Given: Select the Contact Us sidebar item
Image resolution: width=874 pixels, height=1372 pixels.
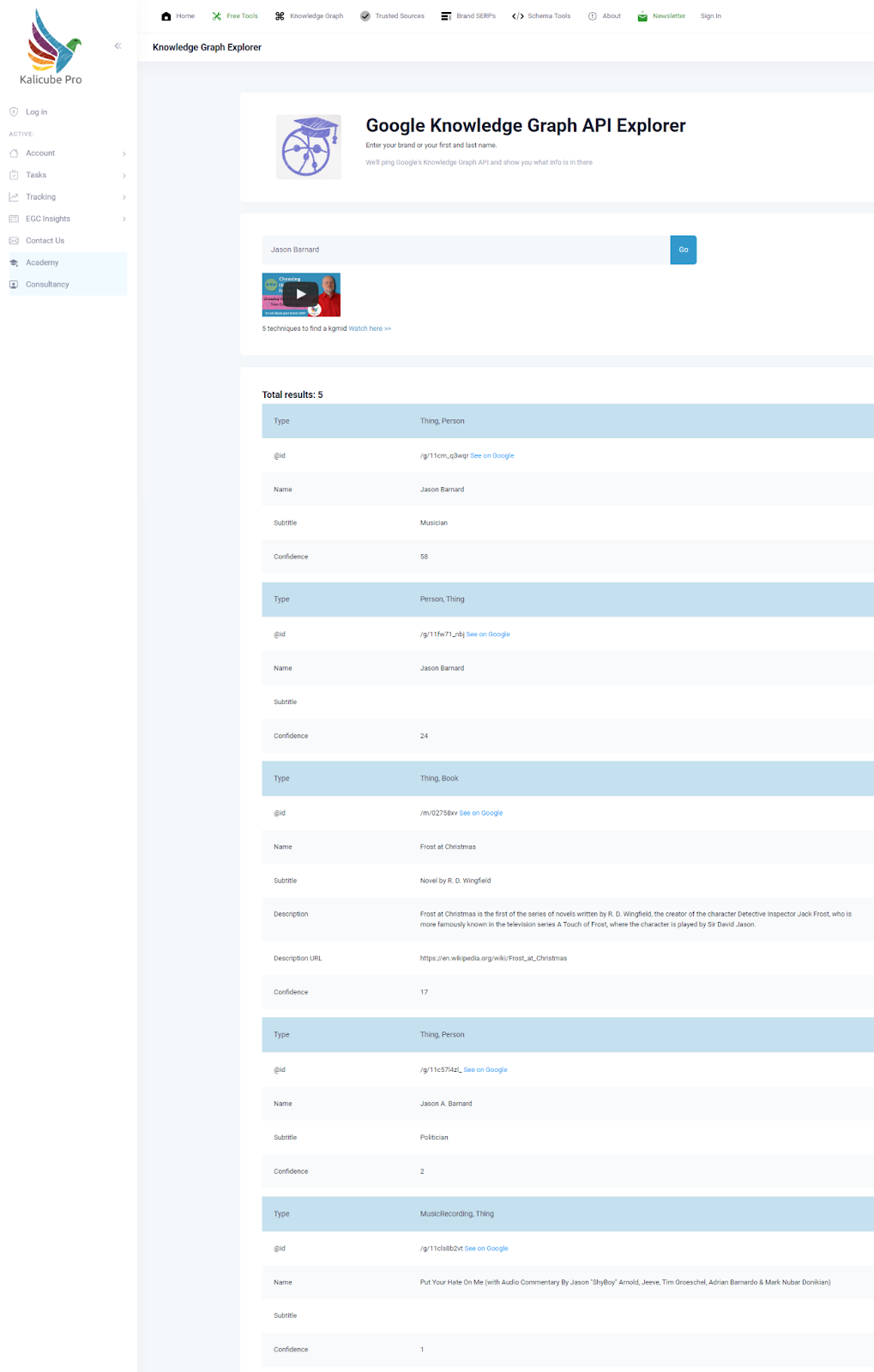Looking at the screenshot, I should [45, 241].
